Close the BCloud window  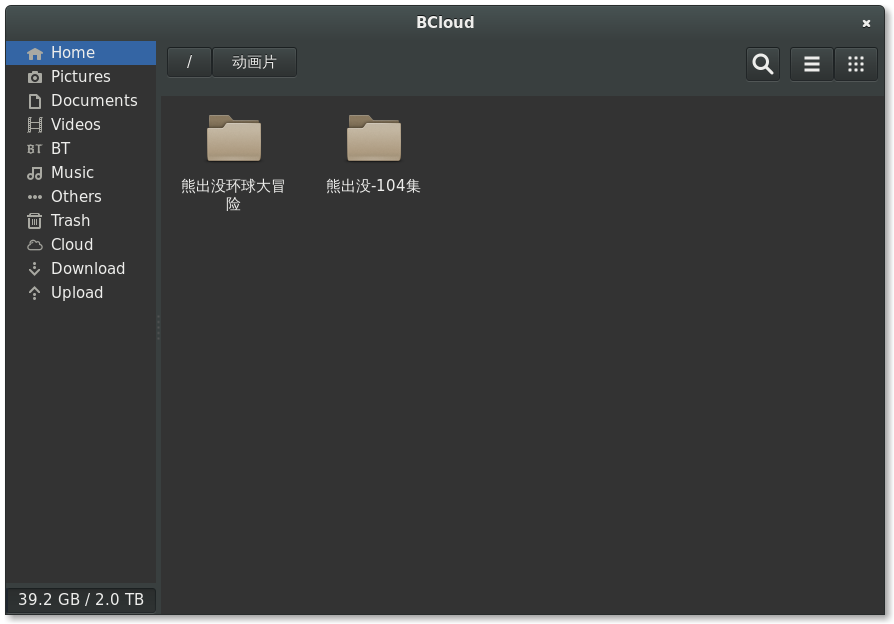coord(866,23)
